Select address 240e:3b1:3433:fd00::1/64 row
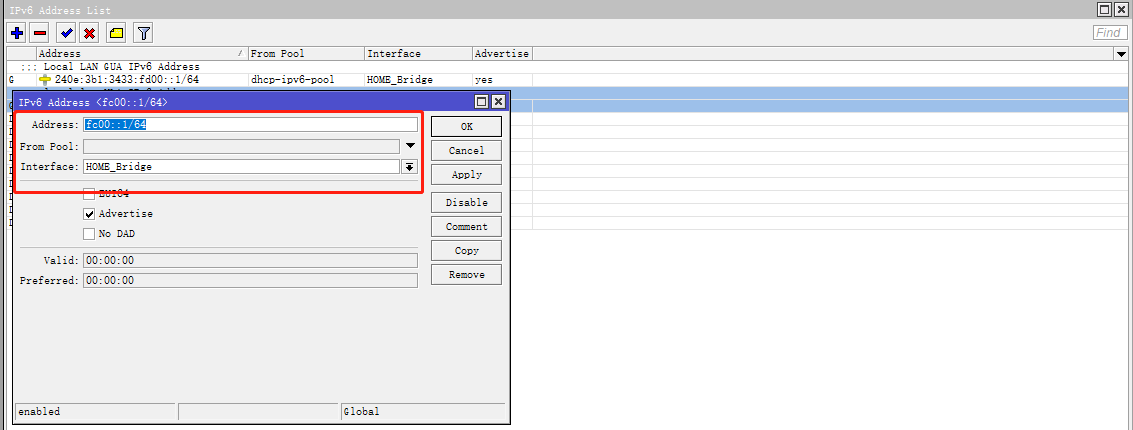The width and height of the screenshot is (1133, 430). pyautogui.click(x=568, y=79)
